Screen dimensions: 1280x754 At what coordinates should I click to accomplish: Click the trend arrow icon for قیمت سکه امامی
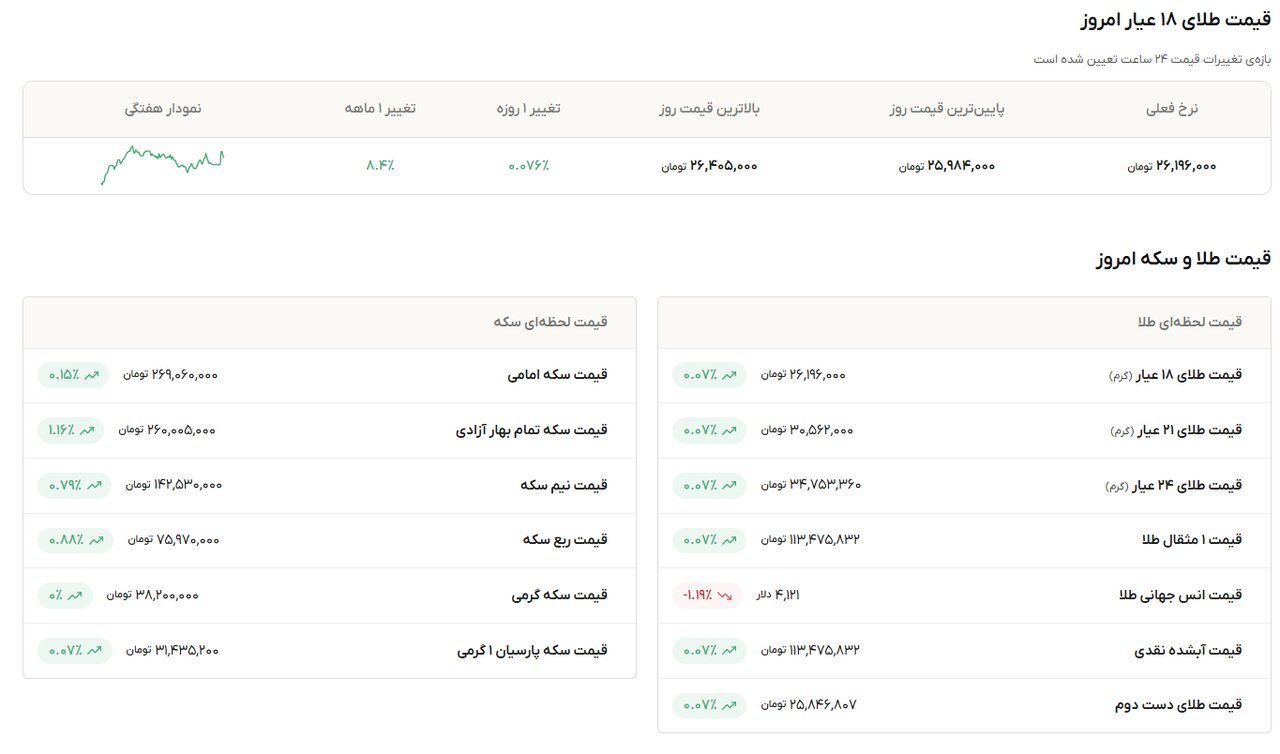pos(92,375)
